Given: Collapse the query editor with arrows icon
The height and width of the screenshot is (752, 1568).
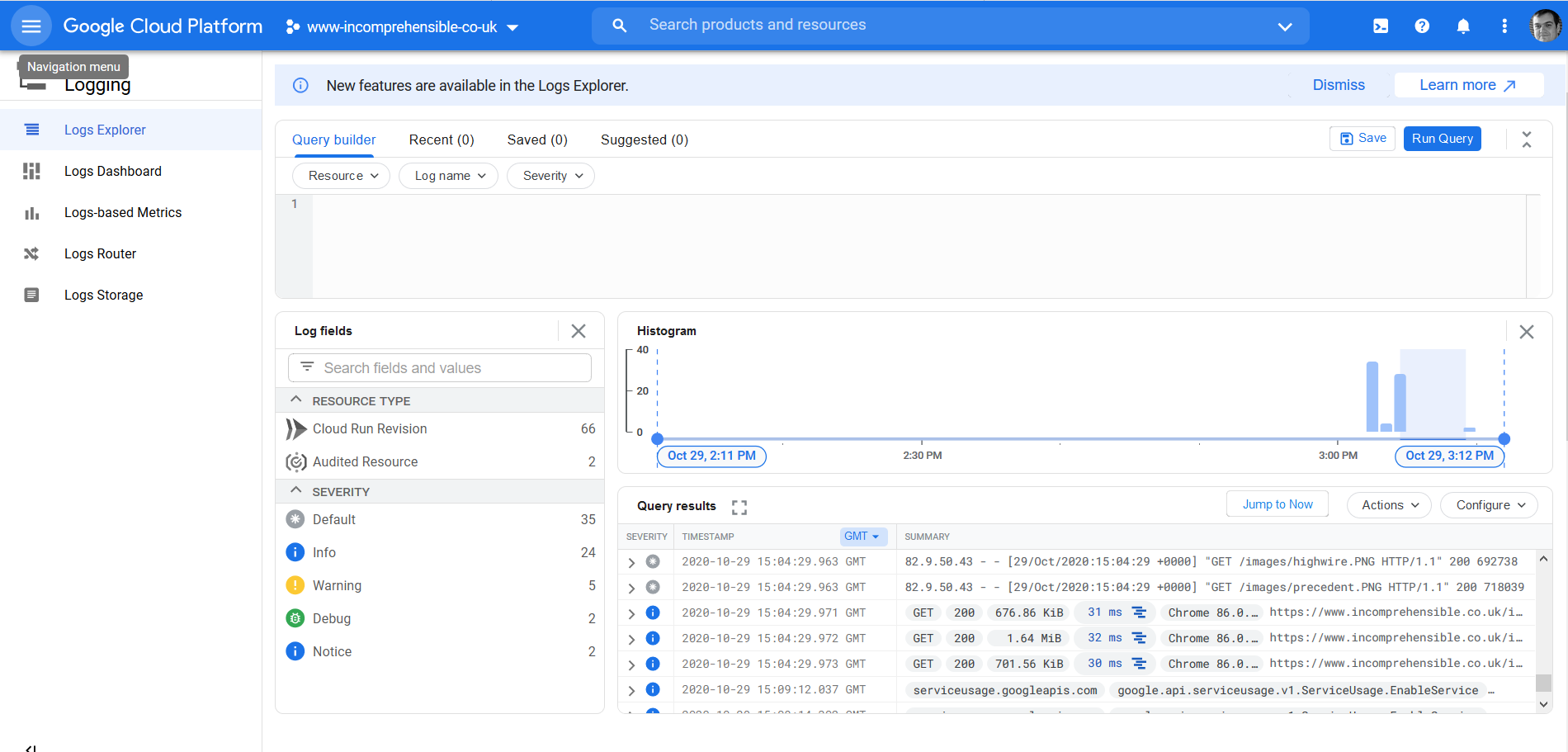Looking at the screenshot, I should tap(1527, 140).
